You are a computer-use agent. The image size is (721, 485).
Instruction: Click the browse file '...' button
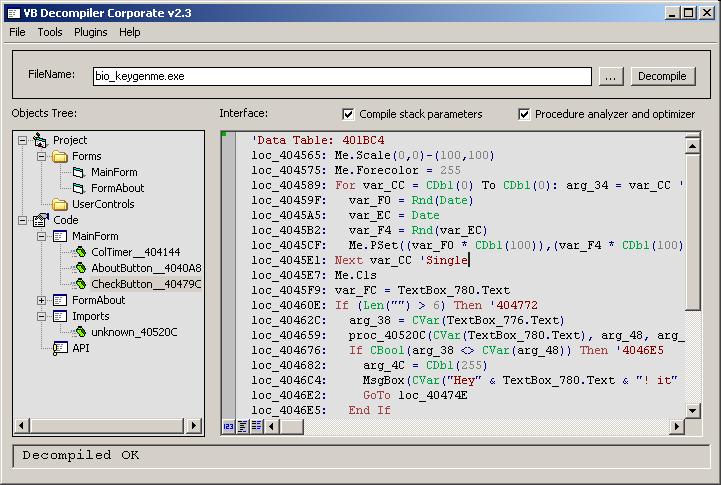(x=612, y=76)
